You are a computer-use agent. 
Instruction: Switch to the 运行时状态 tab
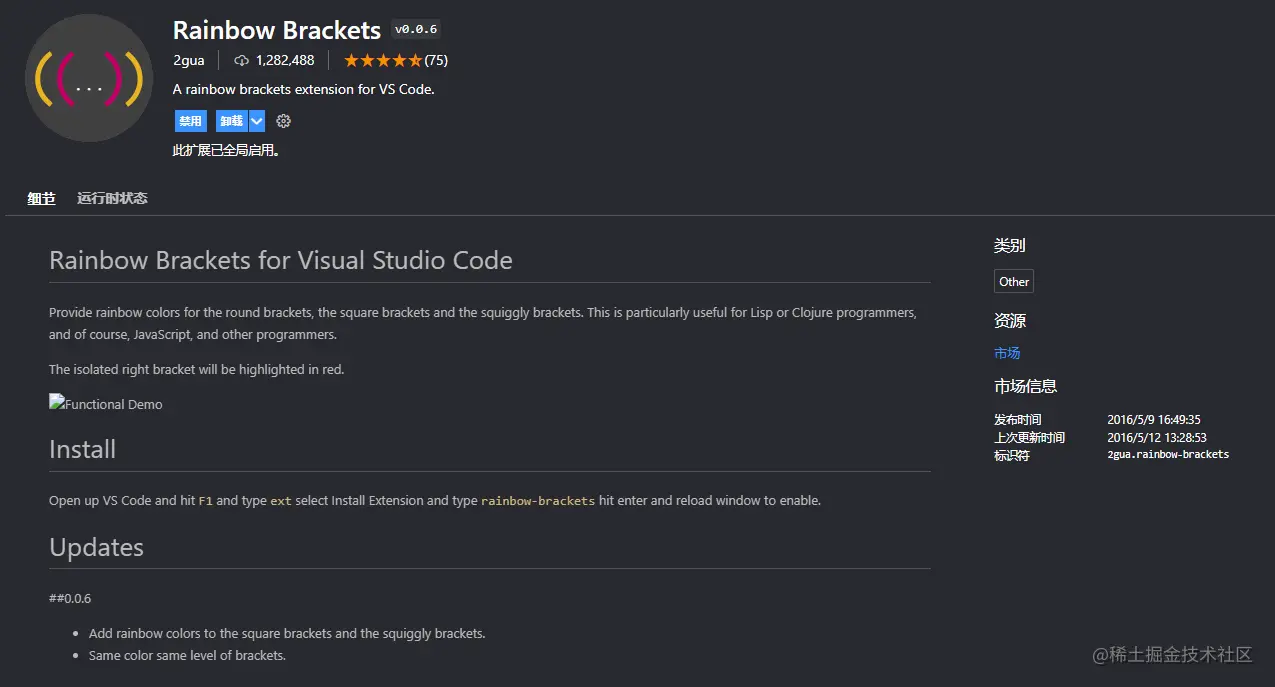click(x=112, y=198)
